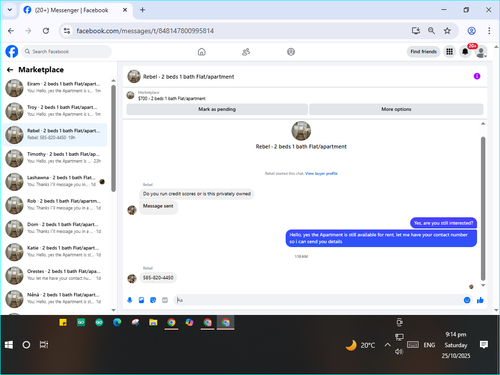Open the Chrome profile icon
This screenshot has height=375, width=500.
click(x=471, y=31)
